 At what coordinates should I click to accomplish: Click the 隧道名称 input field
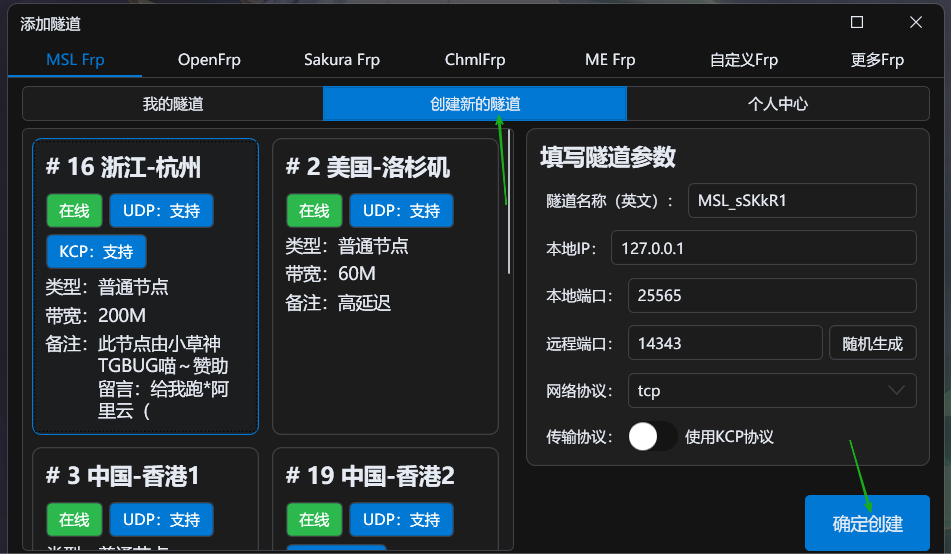[802, 200]
